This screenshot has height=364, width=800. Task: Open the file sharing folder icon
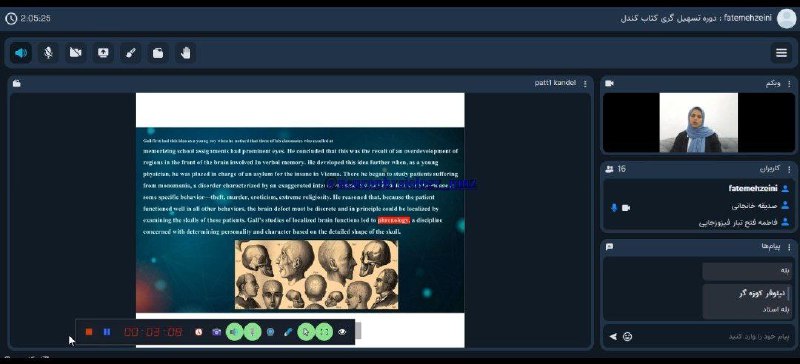(158, 53)
